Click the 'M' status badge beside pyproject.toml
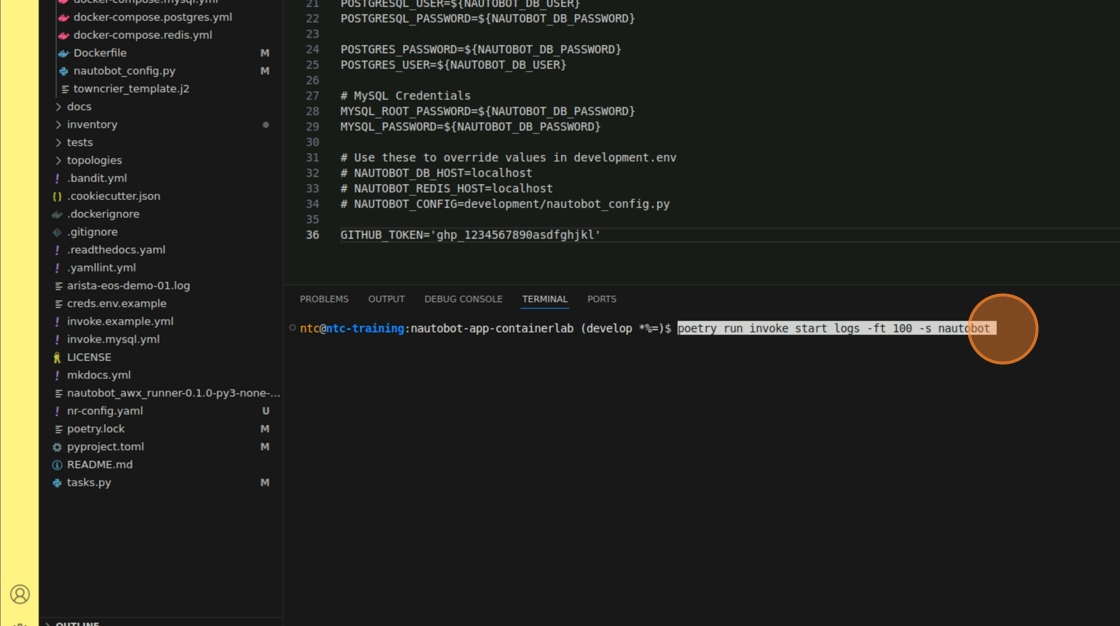The width and height of the screenshot is (1120, 626). click(265, 447)
